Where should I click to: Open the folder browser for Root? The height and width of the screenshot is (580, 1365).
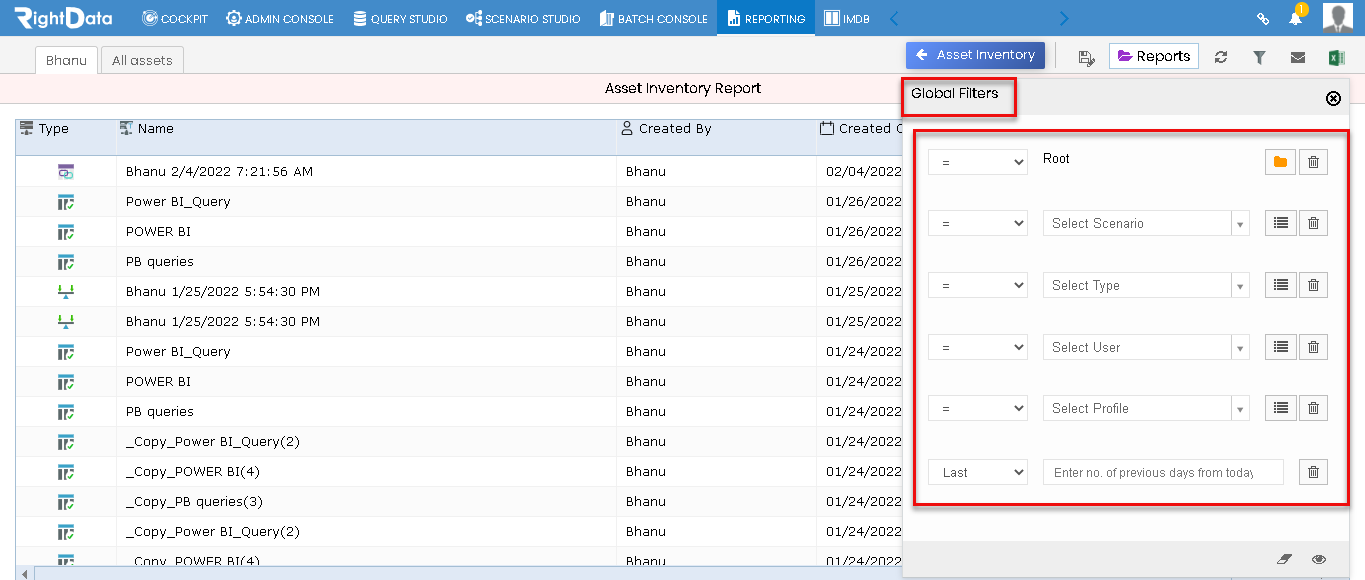point(1280,162)
